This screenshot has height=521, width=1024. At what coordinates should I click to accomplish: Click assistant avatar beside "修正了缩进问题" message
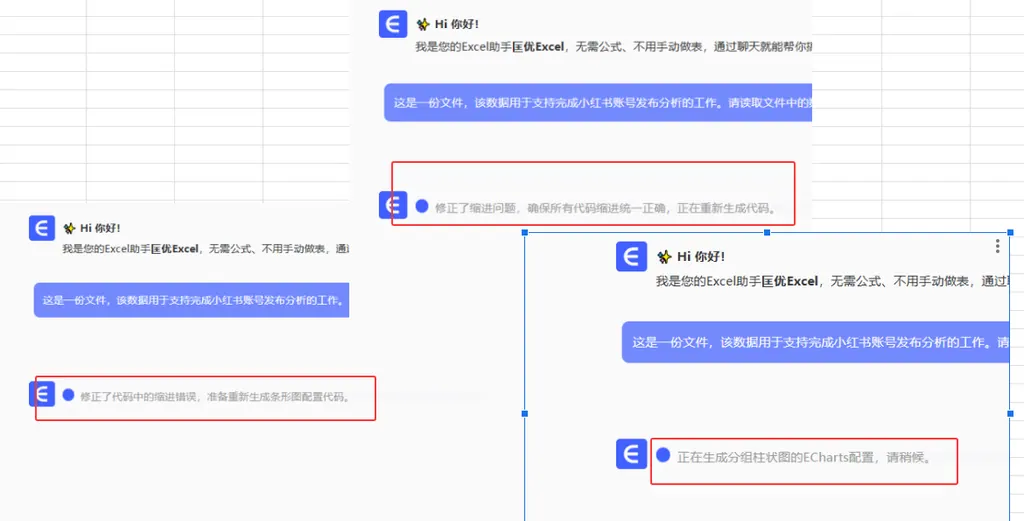coord(392,205)
